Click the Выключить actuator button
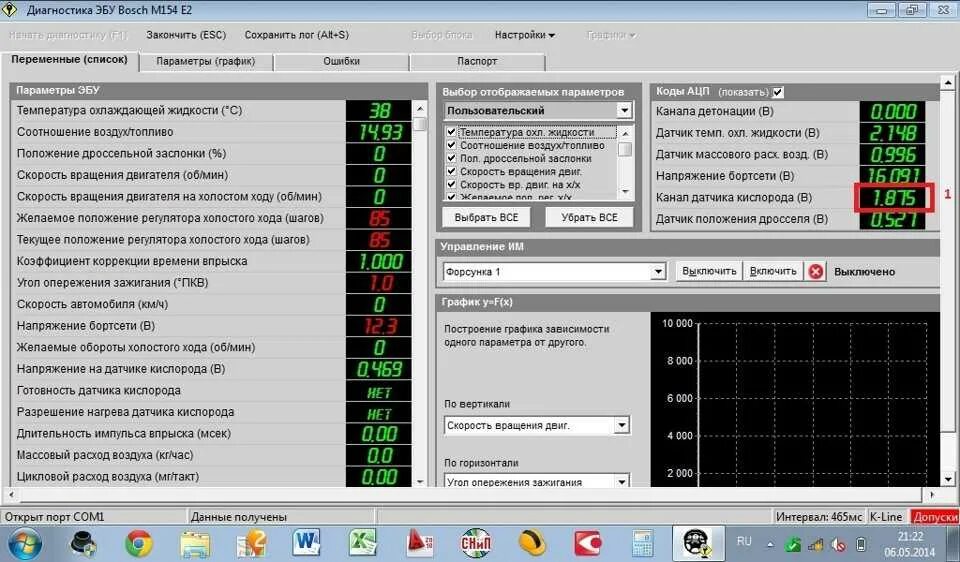This screenshot has height=562, width=960. [709, 271]
